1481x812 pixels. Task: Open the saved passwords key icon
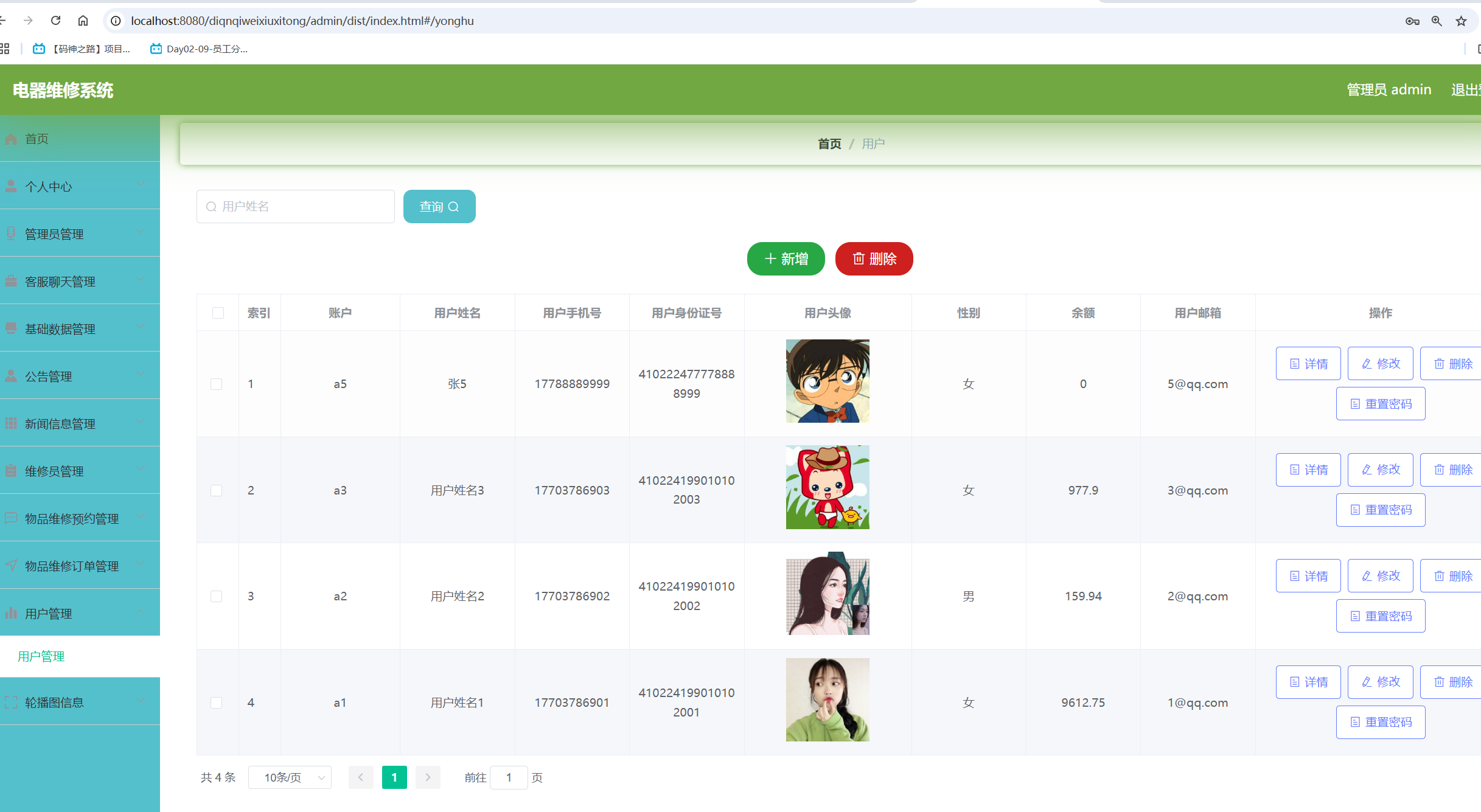[1412, 21]
